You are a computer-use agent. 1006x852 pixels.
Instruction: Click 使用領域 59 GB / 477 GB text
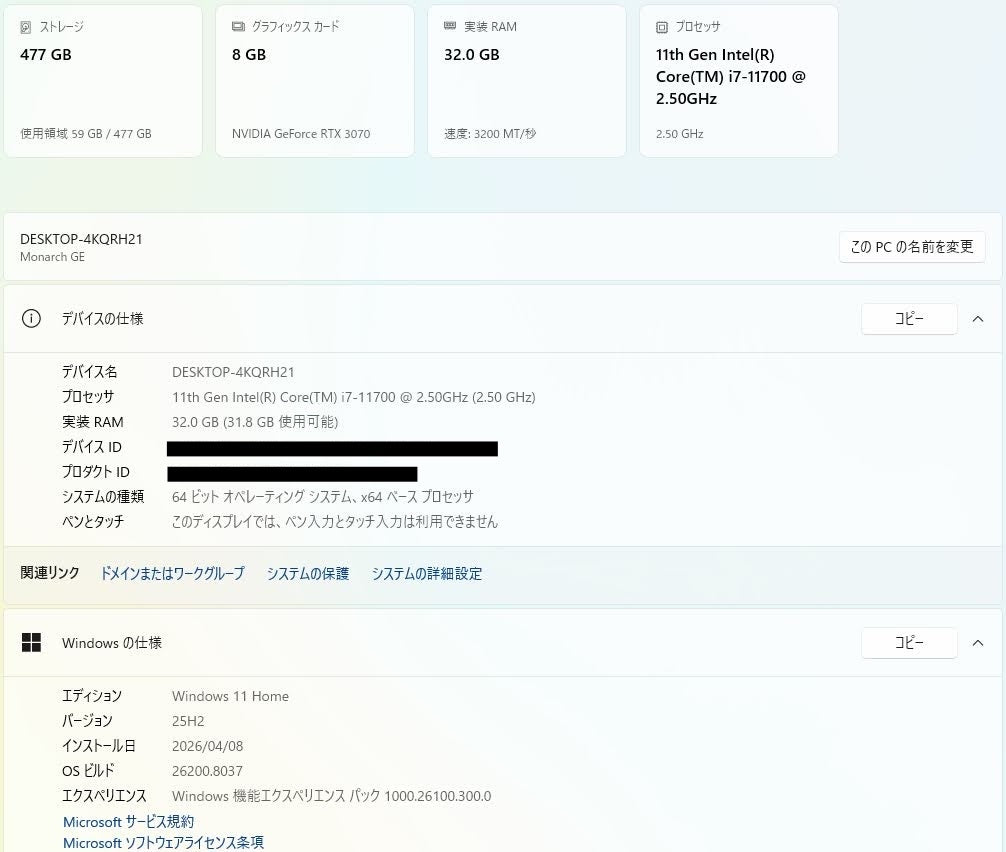click(x=86, y=133)
